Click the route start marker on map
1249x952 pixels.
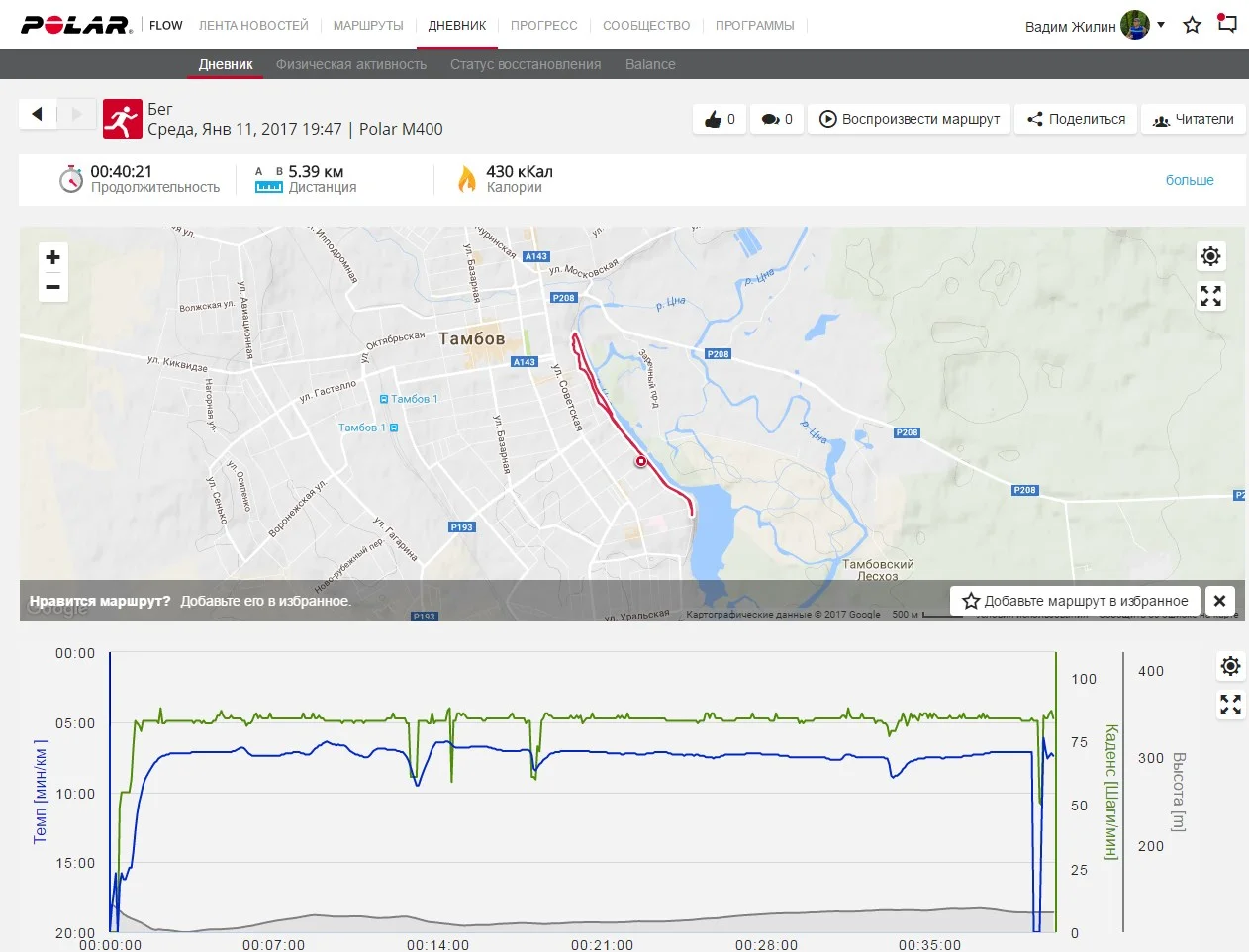click(641, 461)
